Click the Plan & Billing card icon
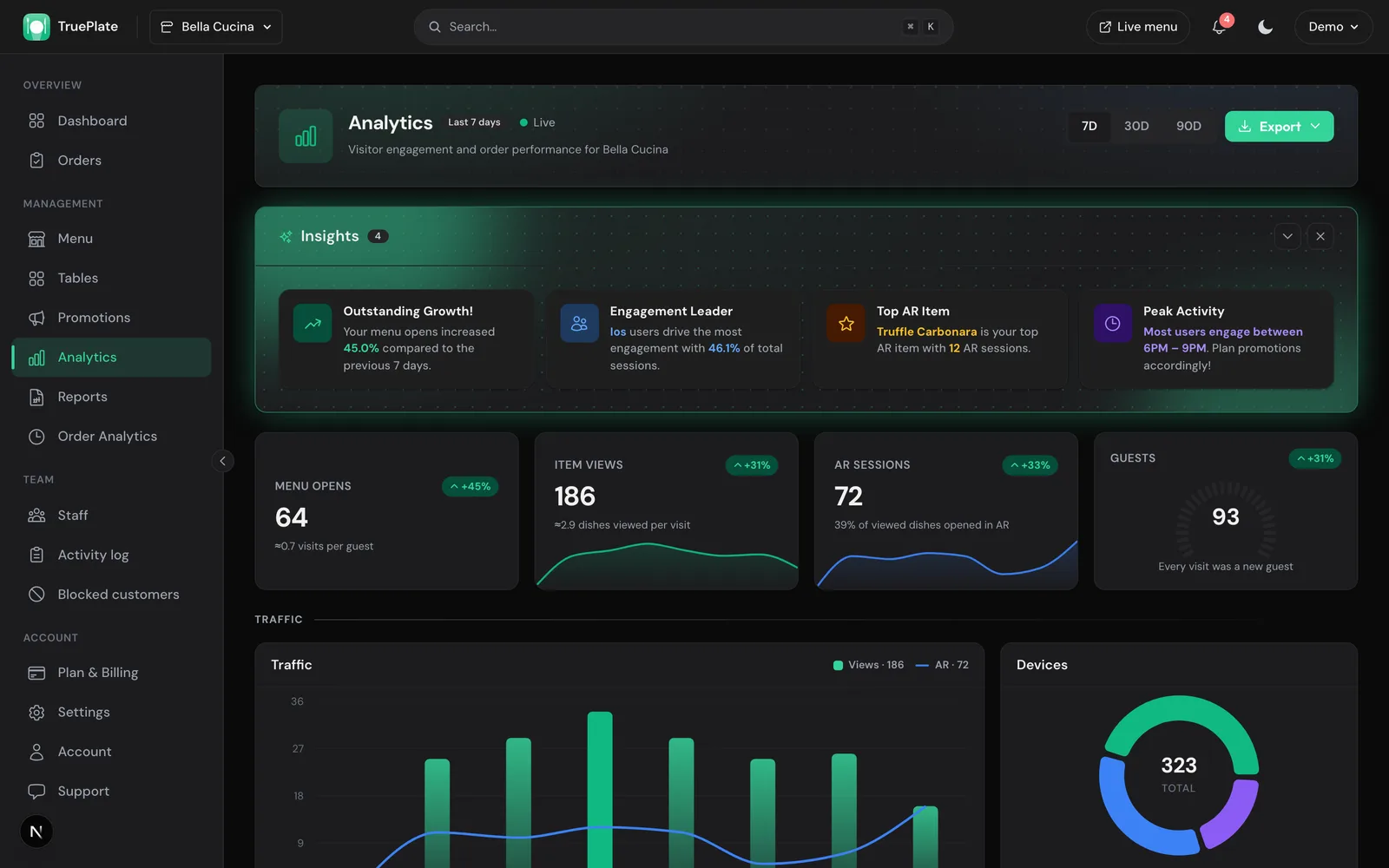1389x868 pixels. pos(36,673)
